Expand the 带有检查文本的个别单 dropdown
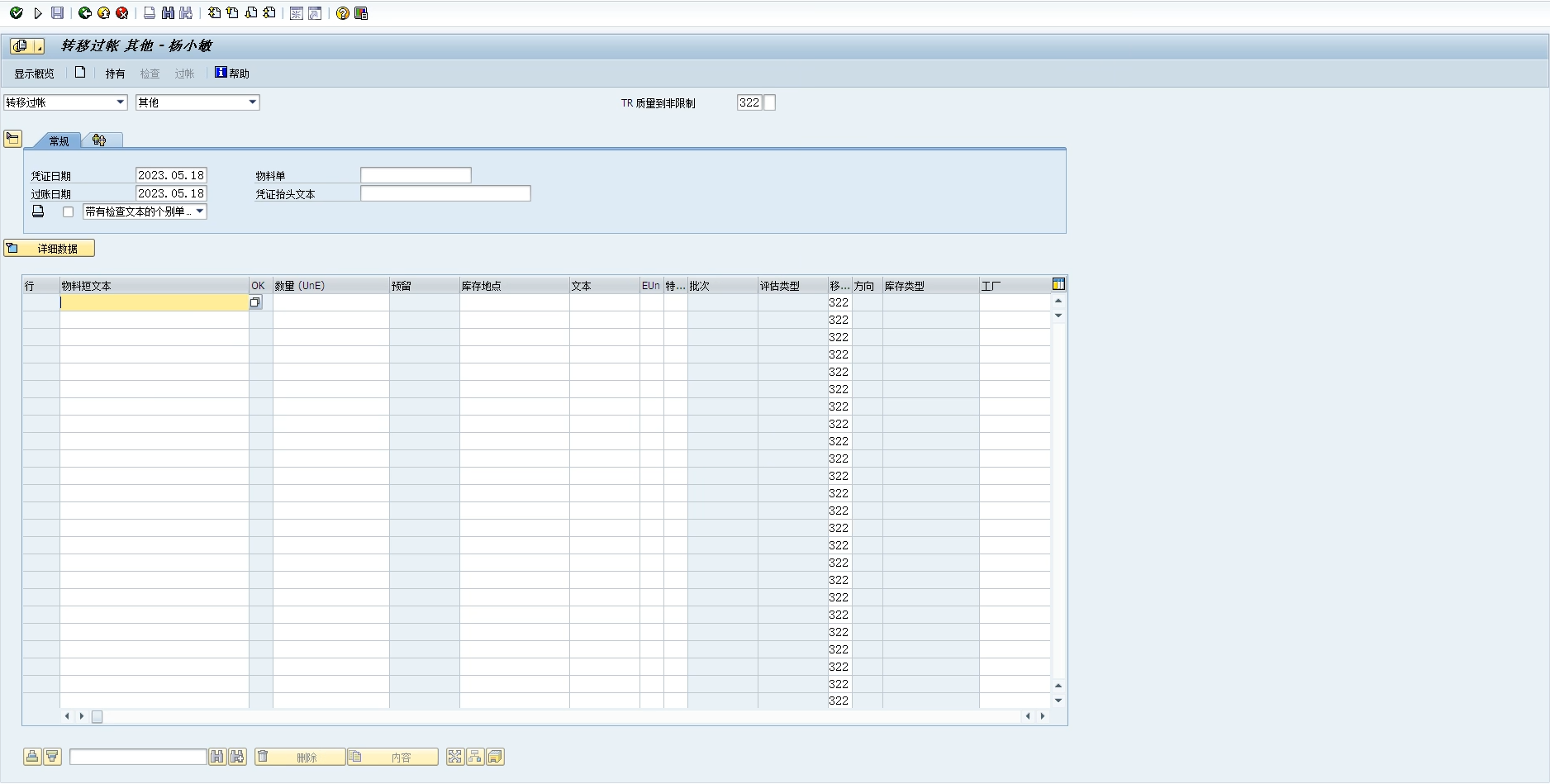The width and height of the screenshot is (1550, 784). [199, 211]
